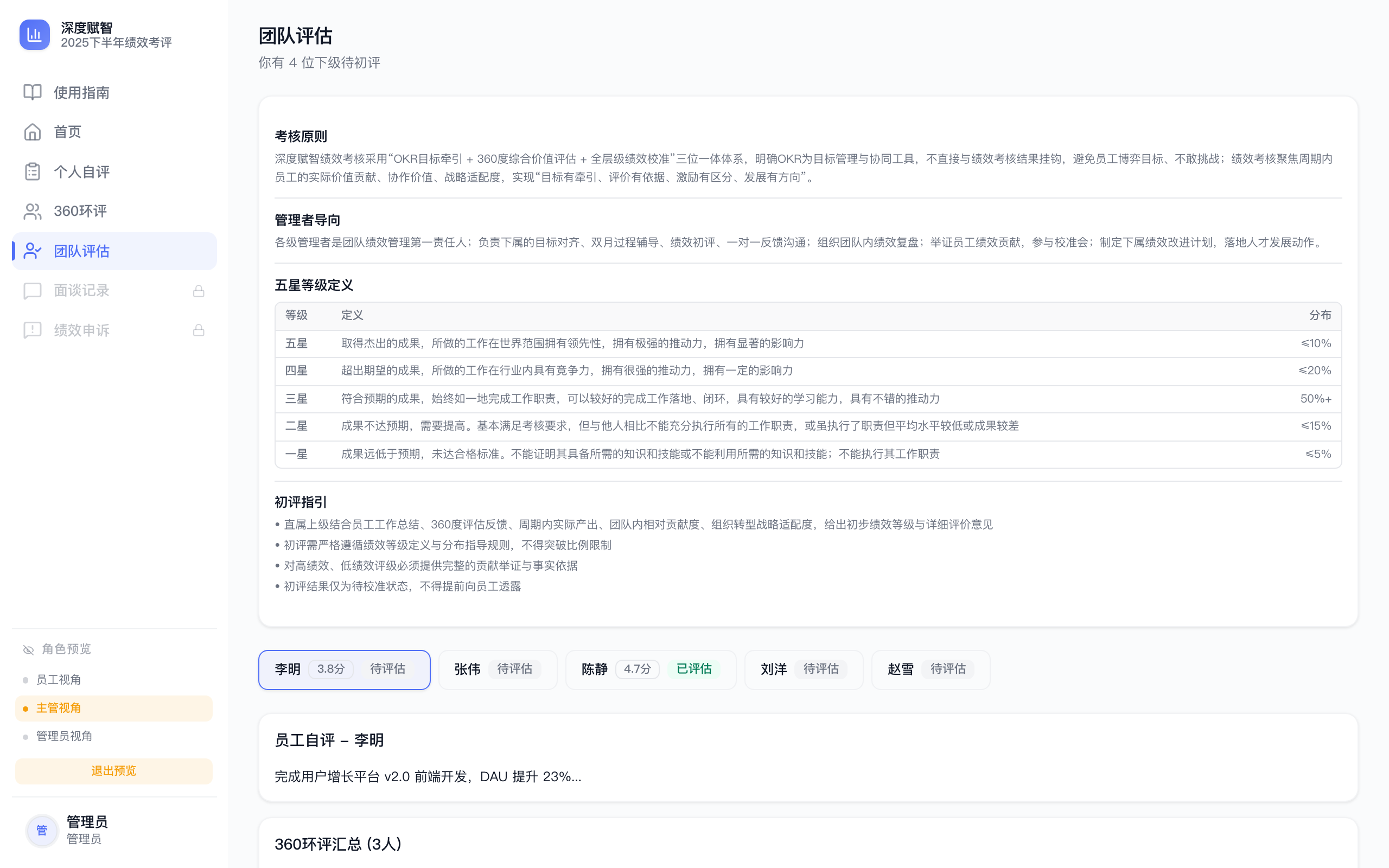The image size is (1389, 868).
Task: Click the lock icon beside 绩效申诉
Action: [198, 330]
